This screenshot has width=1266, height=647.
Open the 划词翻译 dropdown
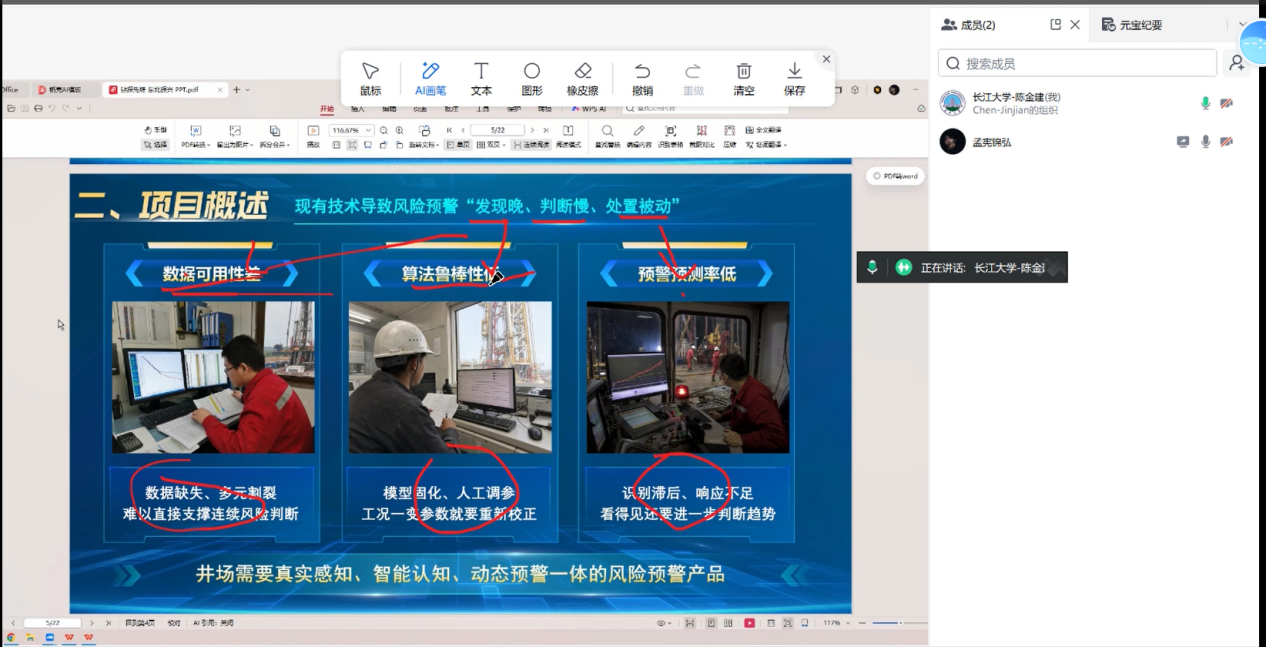pos(765,145)
